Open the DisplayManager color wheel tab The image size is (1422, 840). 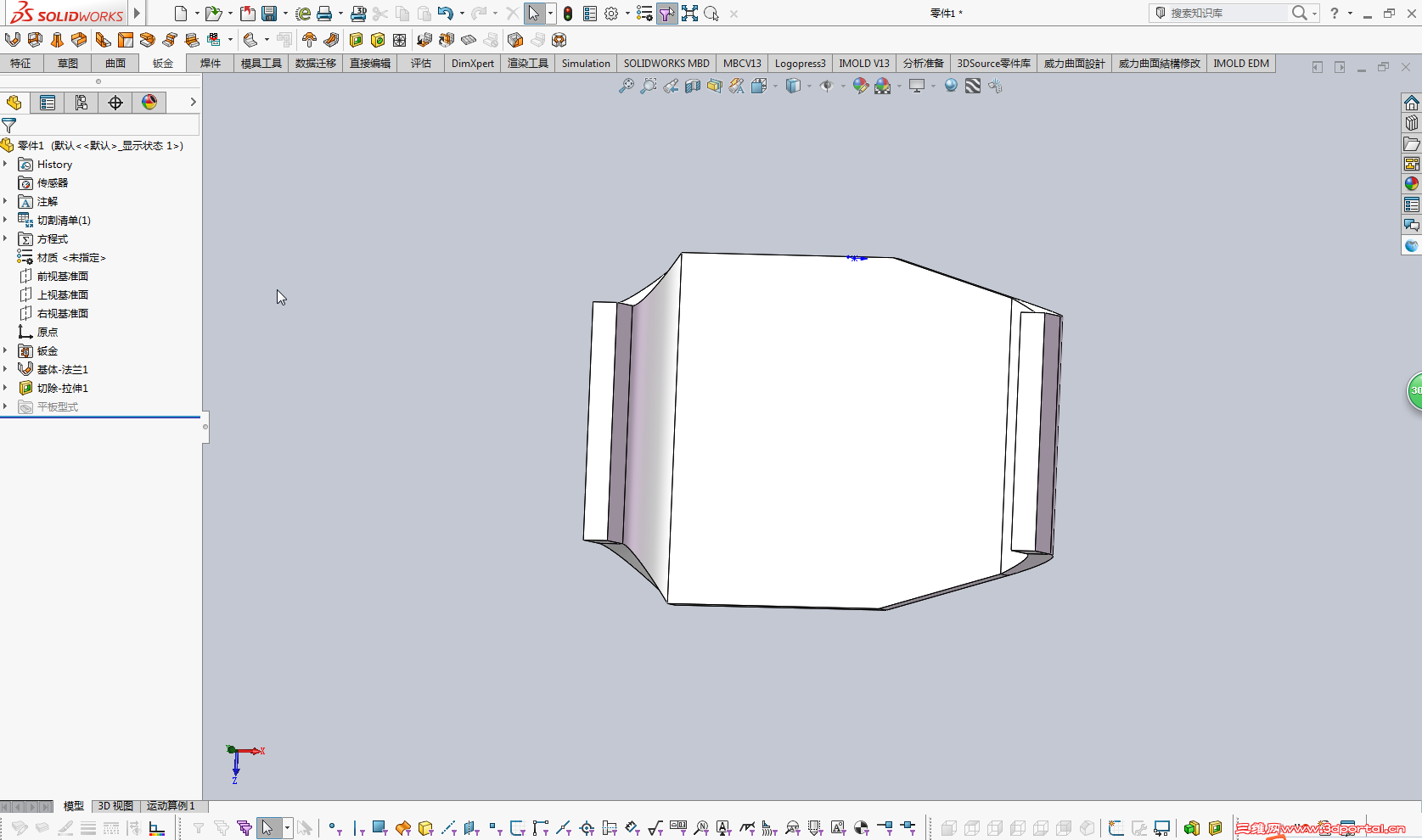tap(149, 103)
